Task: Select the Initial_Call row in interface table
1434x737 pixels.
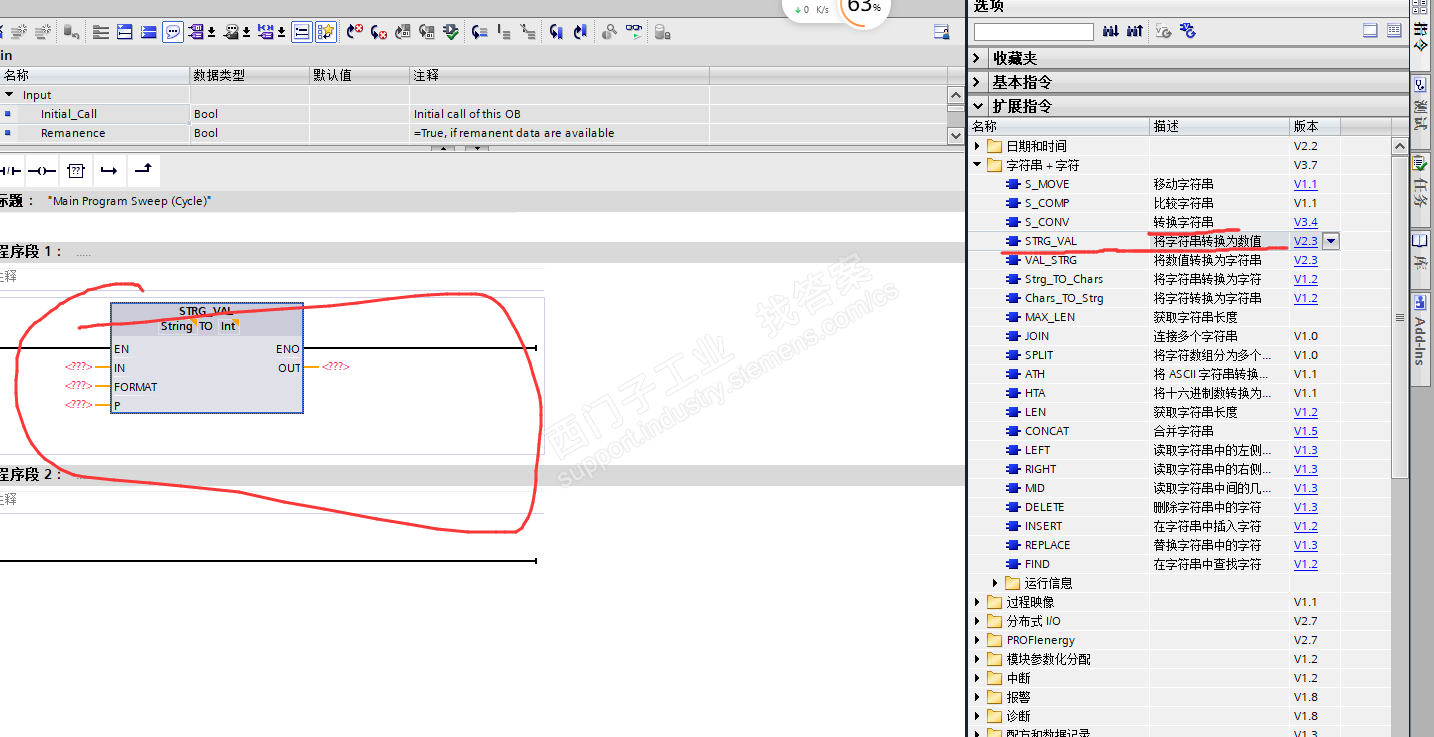Action: point(473,114)
